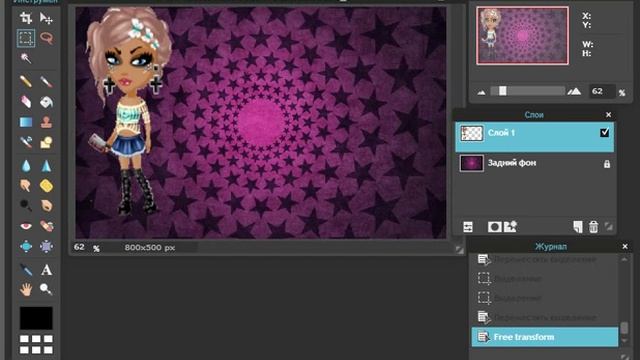Screen dimensions: 640x360
Task: Delete the selected layer
Action: pyautogui.click(x=593, y=227)
